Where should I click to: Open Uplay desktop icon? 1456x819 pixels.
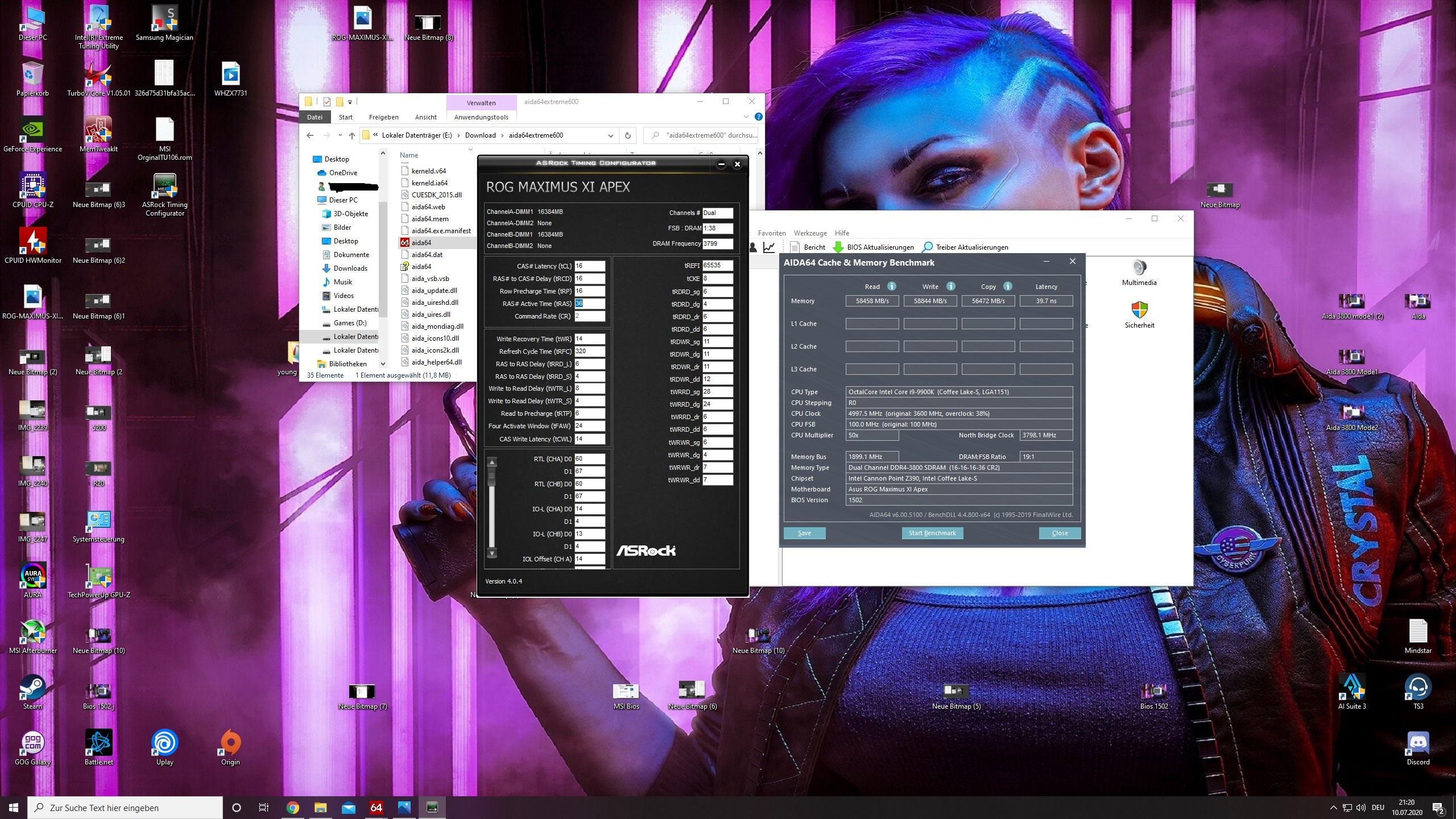point(164,748)
